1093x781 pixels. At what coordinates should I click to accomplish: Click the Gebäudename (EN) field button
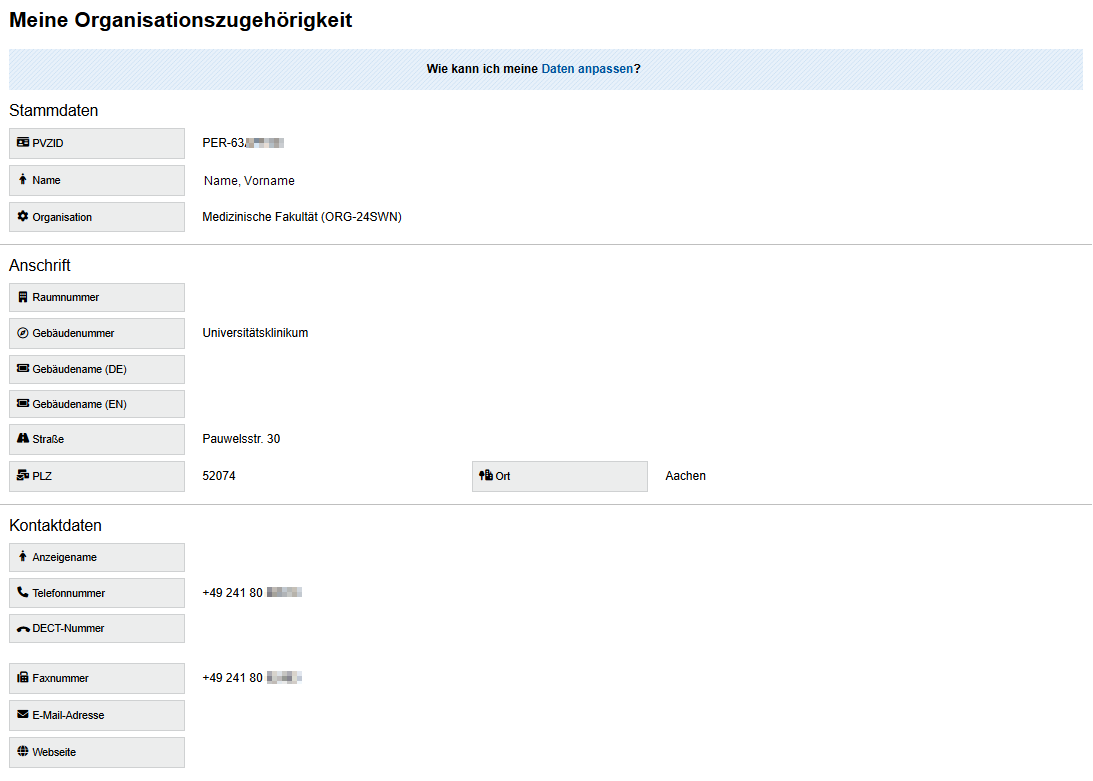pos(96,404)
